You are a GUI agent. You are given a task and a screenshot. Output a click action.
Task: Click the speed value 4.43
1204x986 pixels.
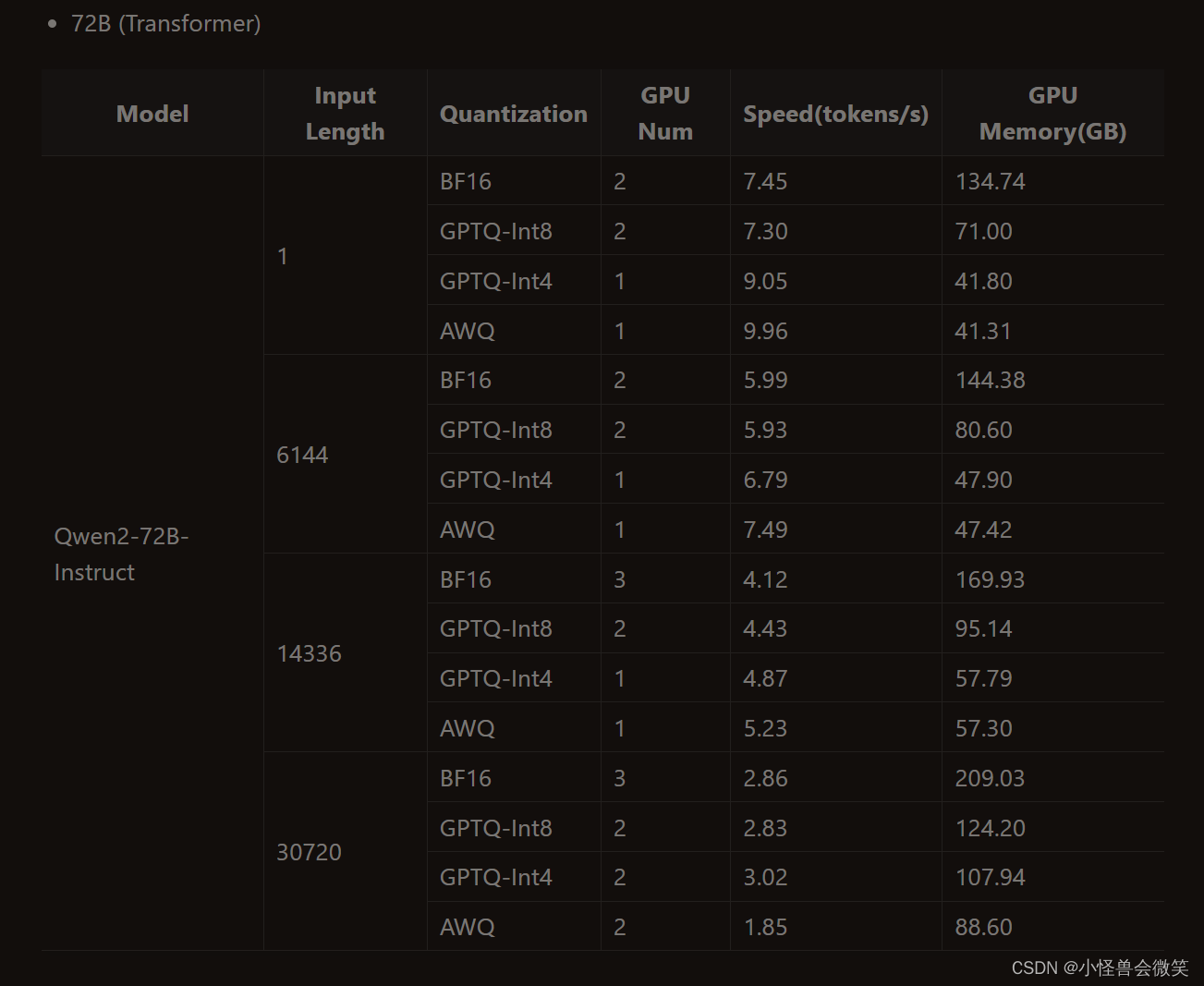(765, 628)
